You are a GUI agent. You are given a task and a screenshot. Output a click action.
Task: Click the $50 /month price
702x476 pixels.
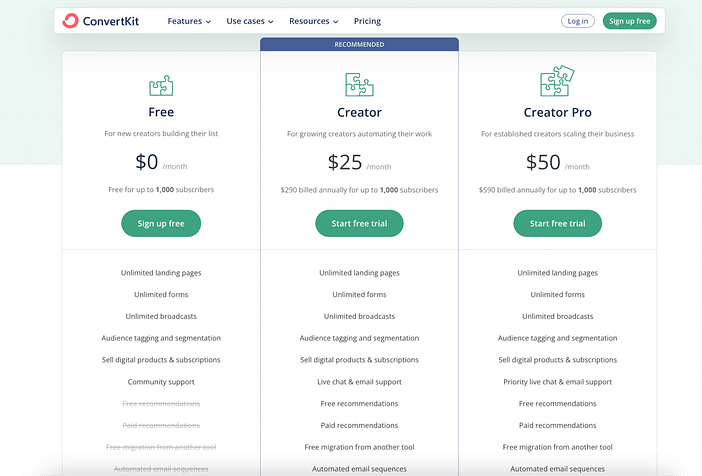(x=557, y=162)
